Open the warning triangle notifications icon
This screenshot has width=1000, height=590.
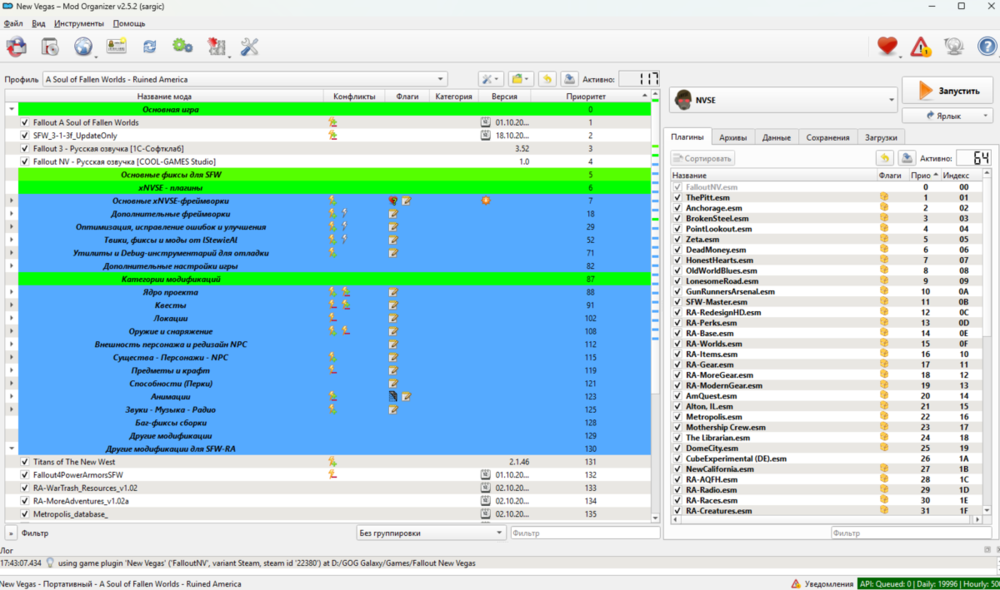pyautogui.click(x=920, y=46)
